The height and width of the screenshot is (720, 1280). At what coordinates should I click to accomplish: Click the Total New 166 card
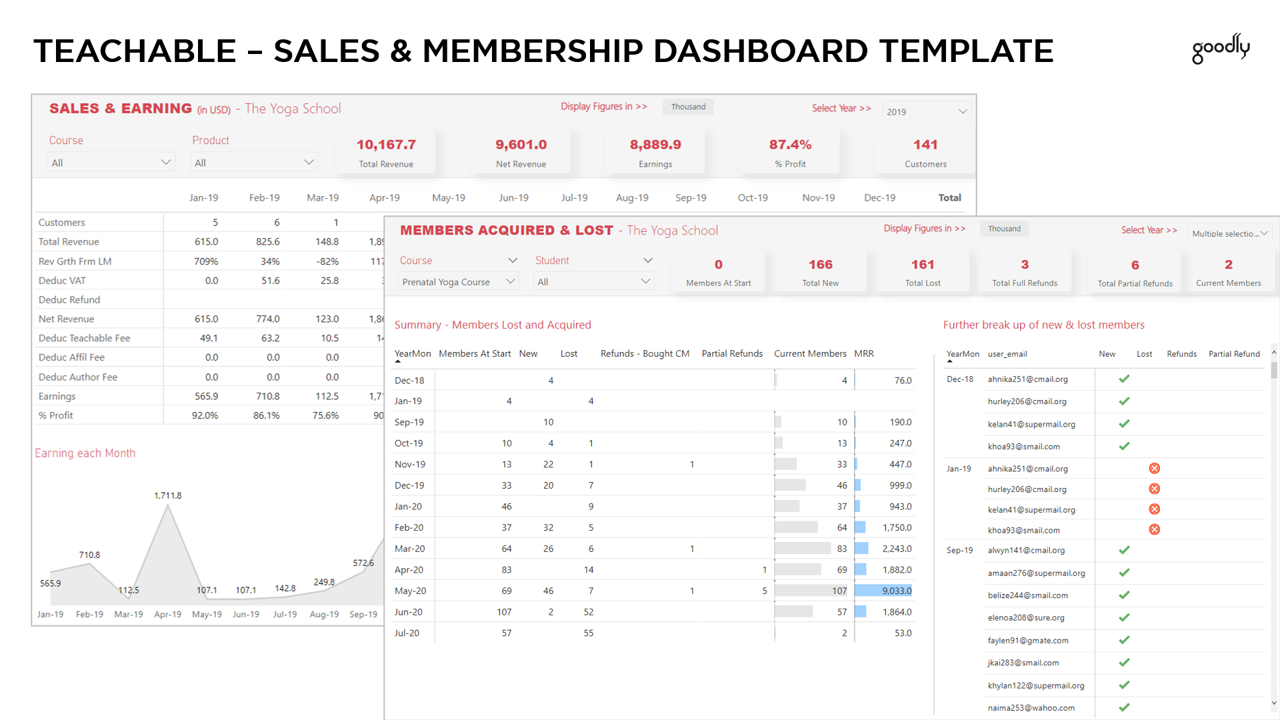click(x=821, y=272)
